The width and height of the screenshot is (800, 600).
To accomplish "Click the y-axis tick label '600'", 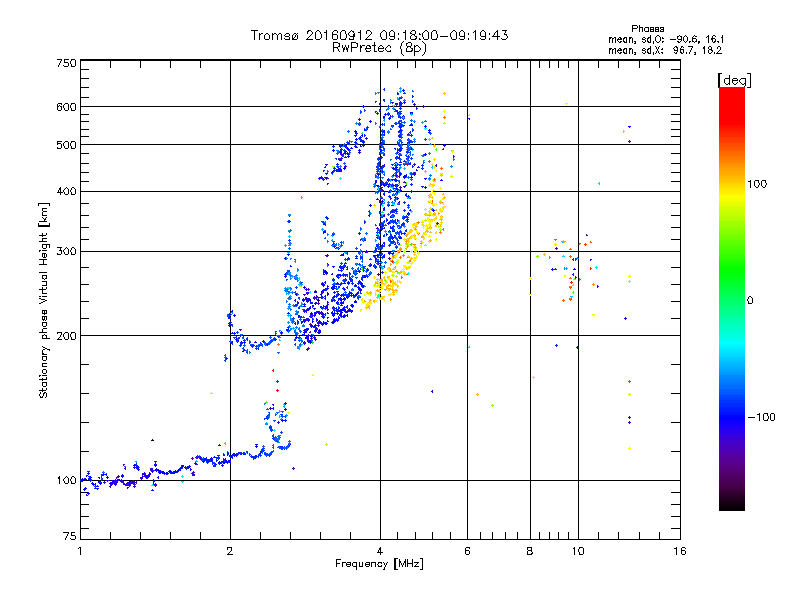I will pyautogui.click(x=66, y=107).
